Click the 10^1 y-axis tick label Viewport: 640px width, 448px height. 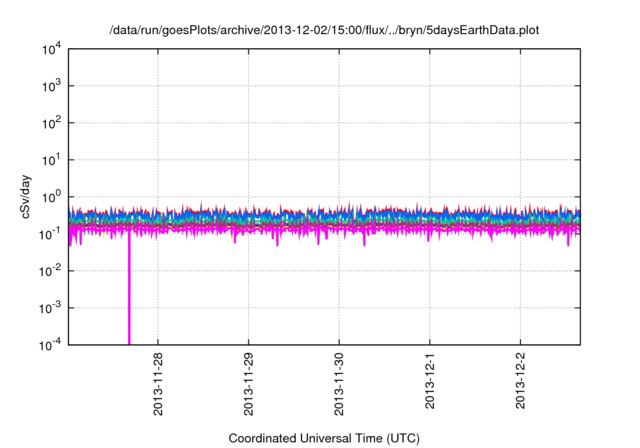tap(51, 160)
